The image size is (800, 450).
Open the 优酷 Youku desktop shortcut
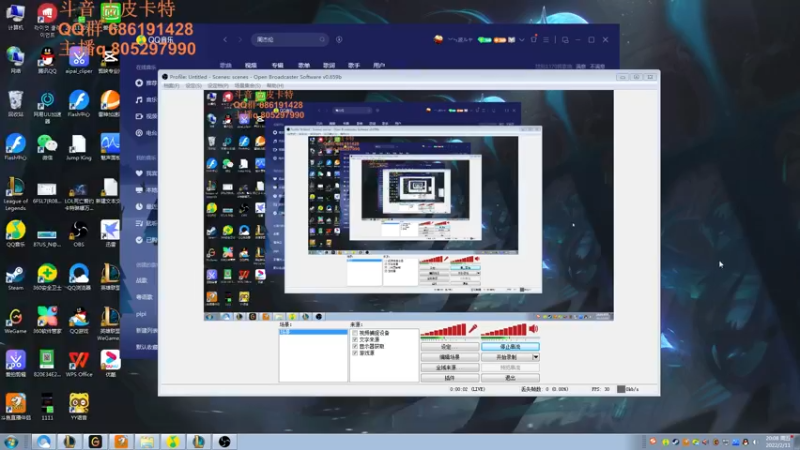point(110,364)
